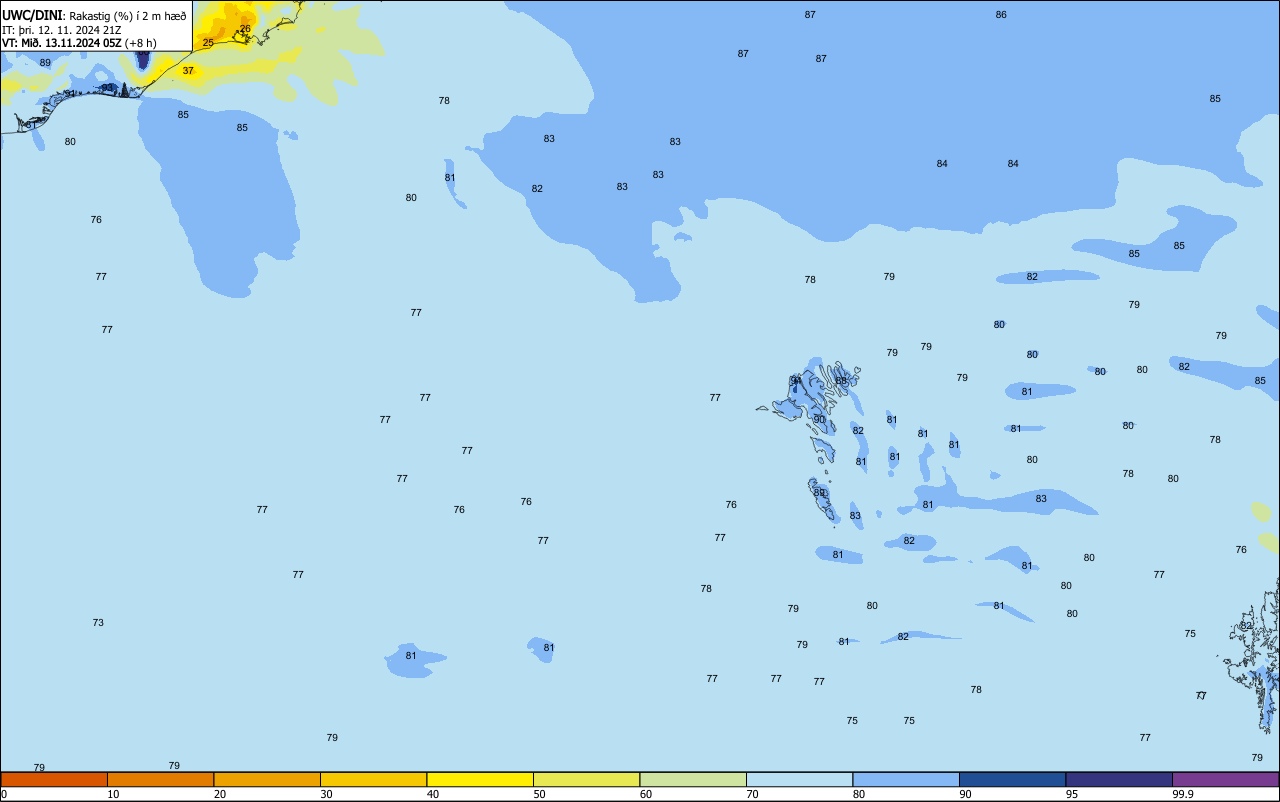Click the humidity value 86 on map
The image size is (1280, 802).
tap(1001, 15)
